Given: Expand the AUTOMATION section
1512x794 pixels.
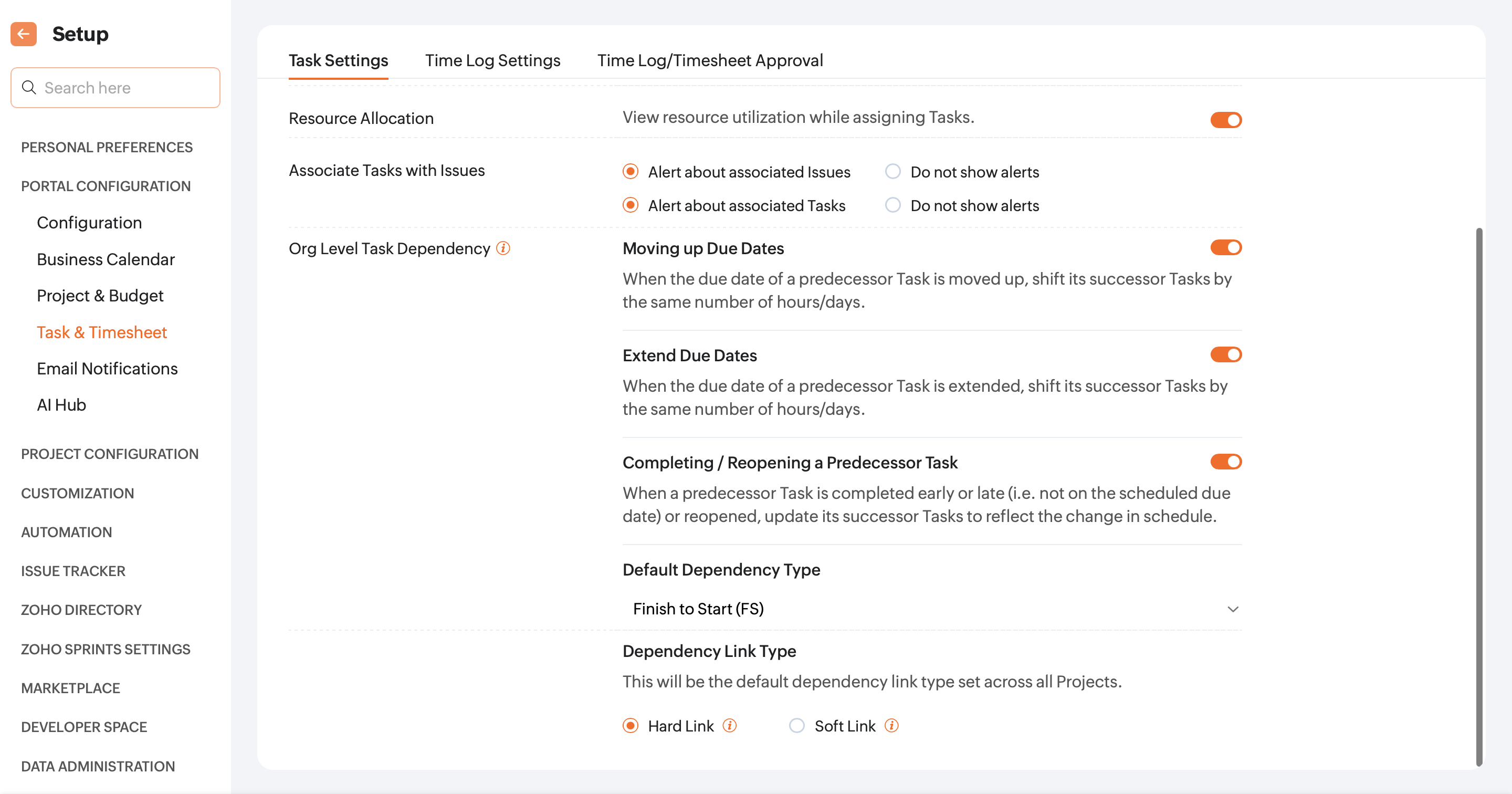Looking at the screenshot, I should (66, 532).
